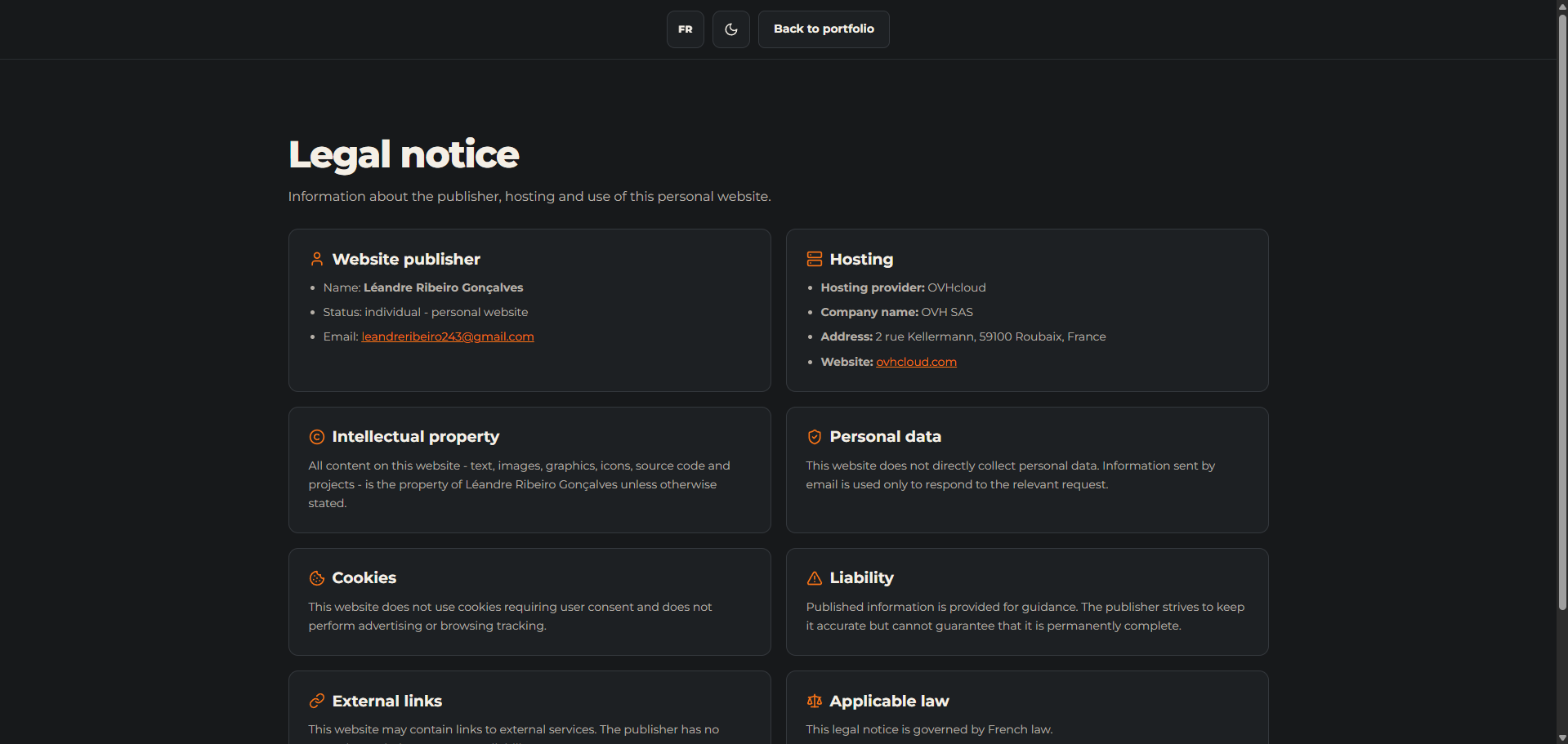Go back via Back to portfolio button

[824, 29]
